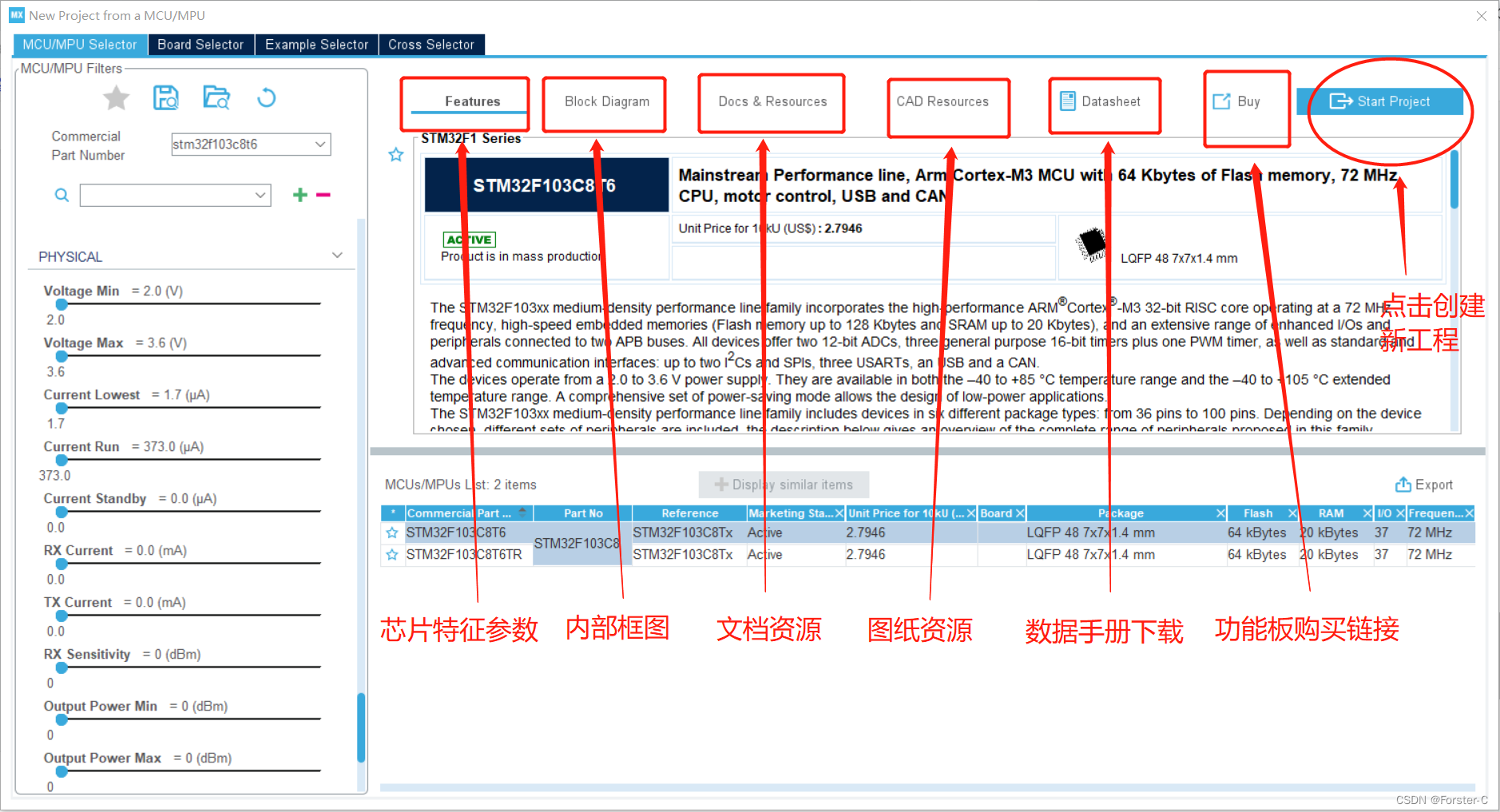Open the Datasheet download
The width and height of the screenshot is (1500, 812).
coord(1104,101)
